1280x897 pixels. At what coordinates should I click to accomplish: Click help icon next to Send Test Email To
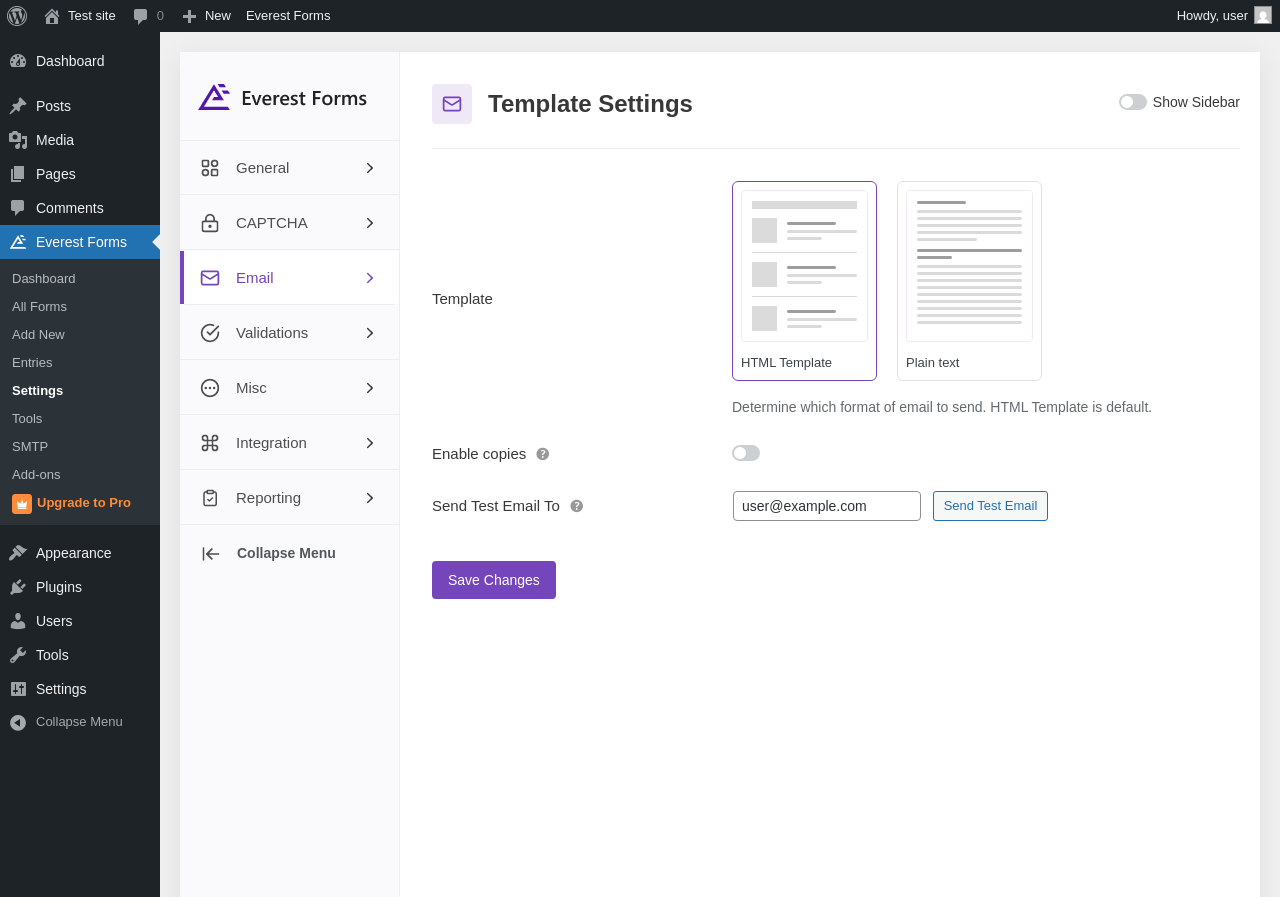click(577, 506)
